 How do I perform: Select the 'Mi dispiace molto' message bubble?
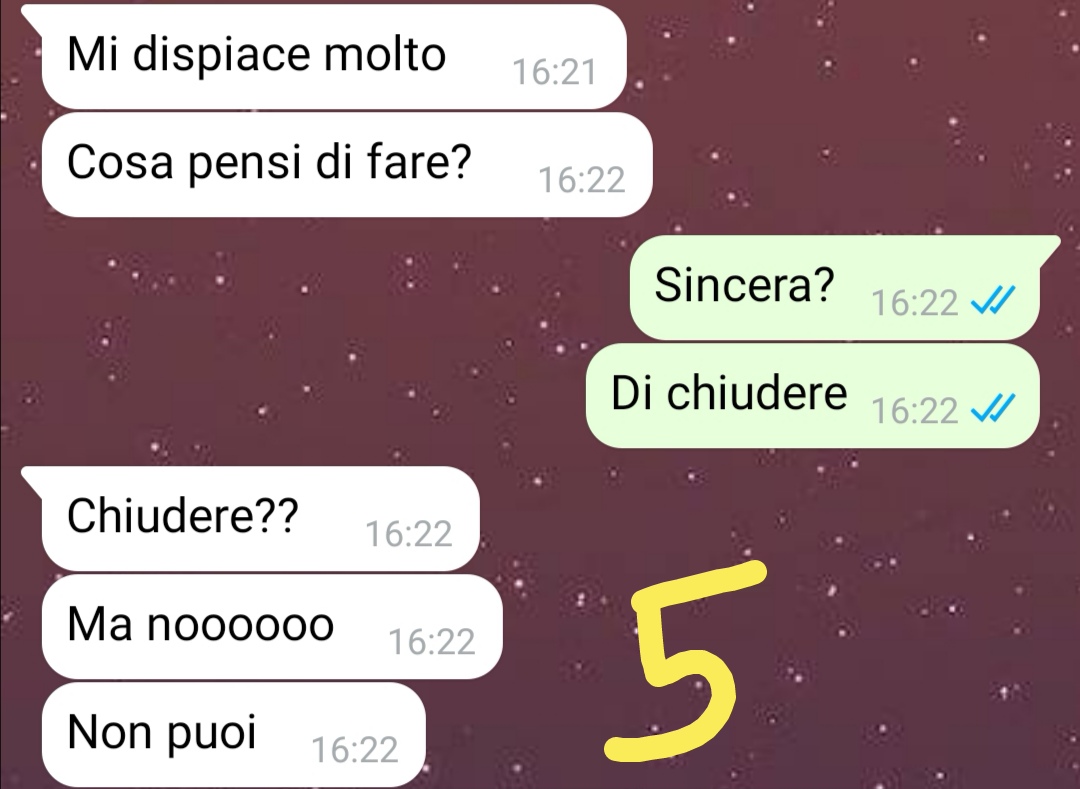point(333,56)
